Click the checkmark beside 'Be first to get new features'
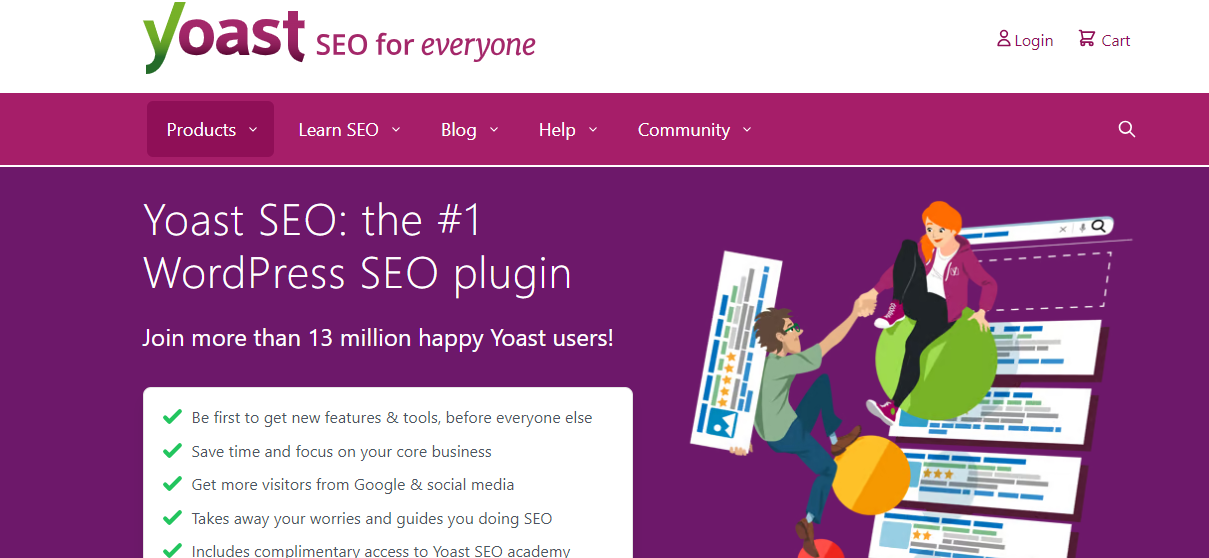The height and width of the screenshot is (558, 1209). (x=172, y=417)
